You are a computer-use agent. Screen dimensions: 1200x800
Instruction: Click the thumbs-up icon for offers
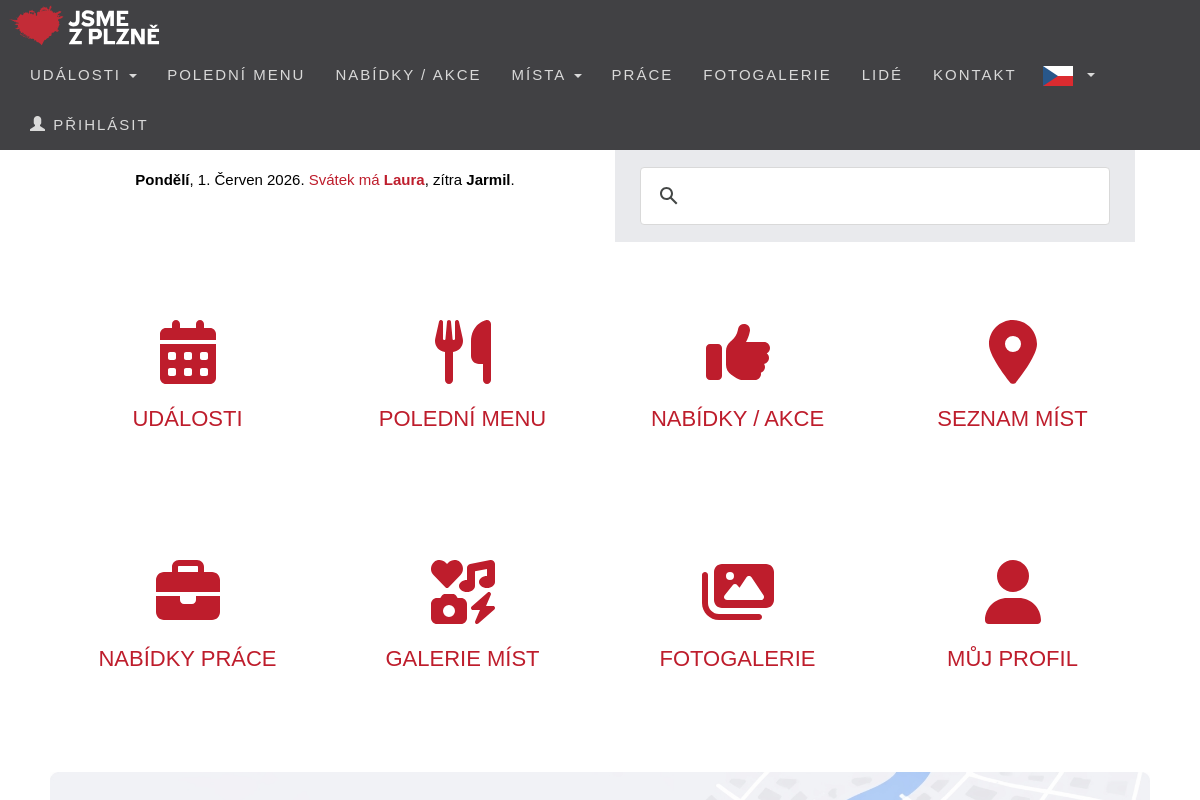[738, 352]
